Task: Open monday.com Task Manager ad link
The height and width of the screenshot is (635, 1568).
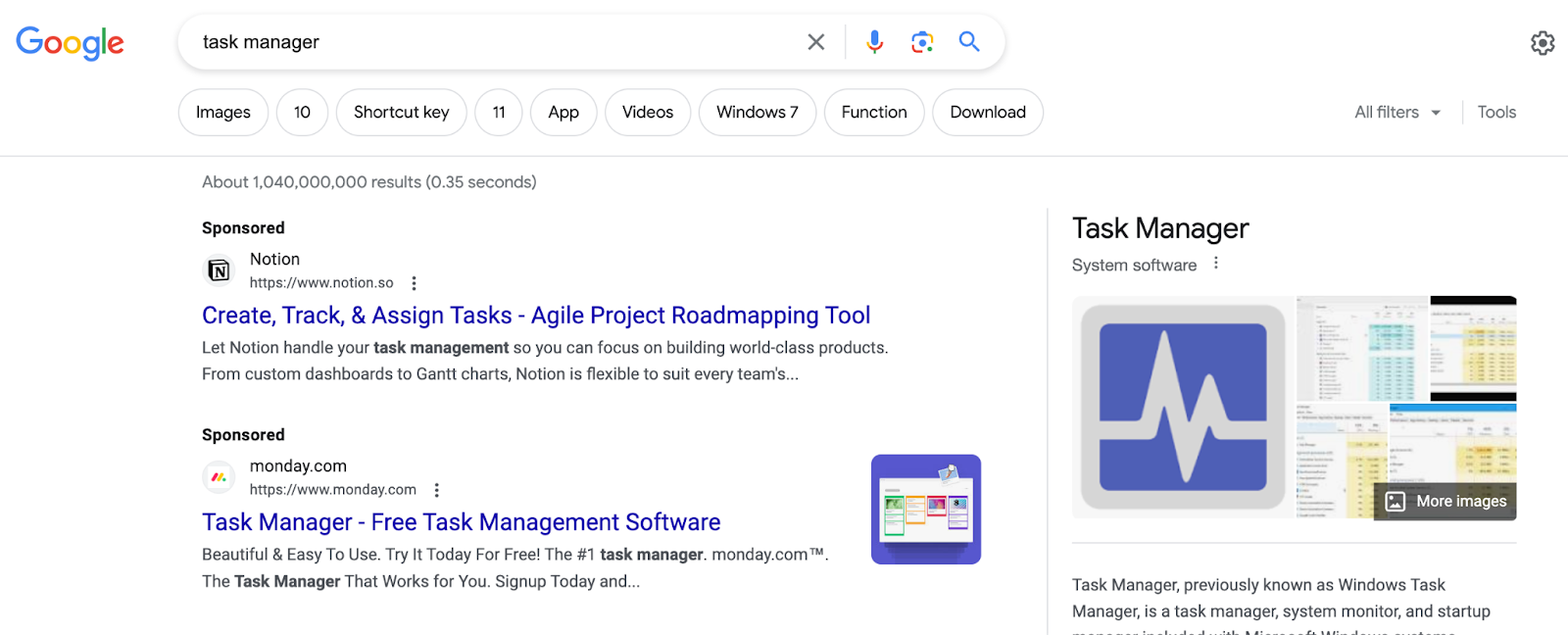Action: [x=461, y=522]
